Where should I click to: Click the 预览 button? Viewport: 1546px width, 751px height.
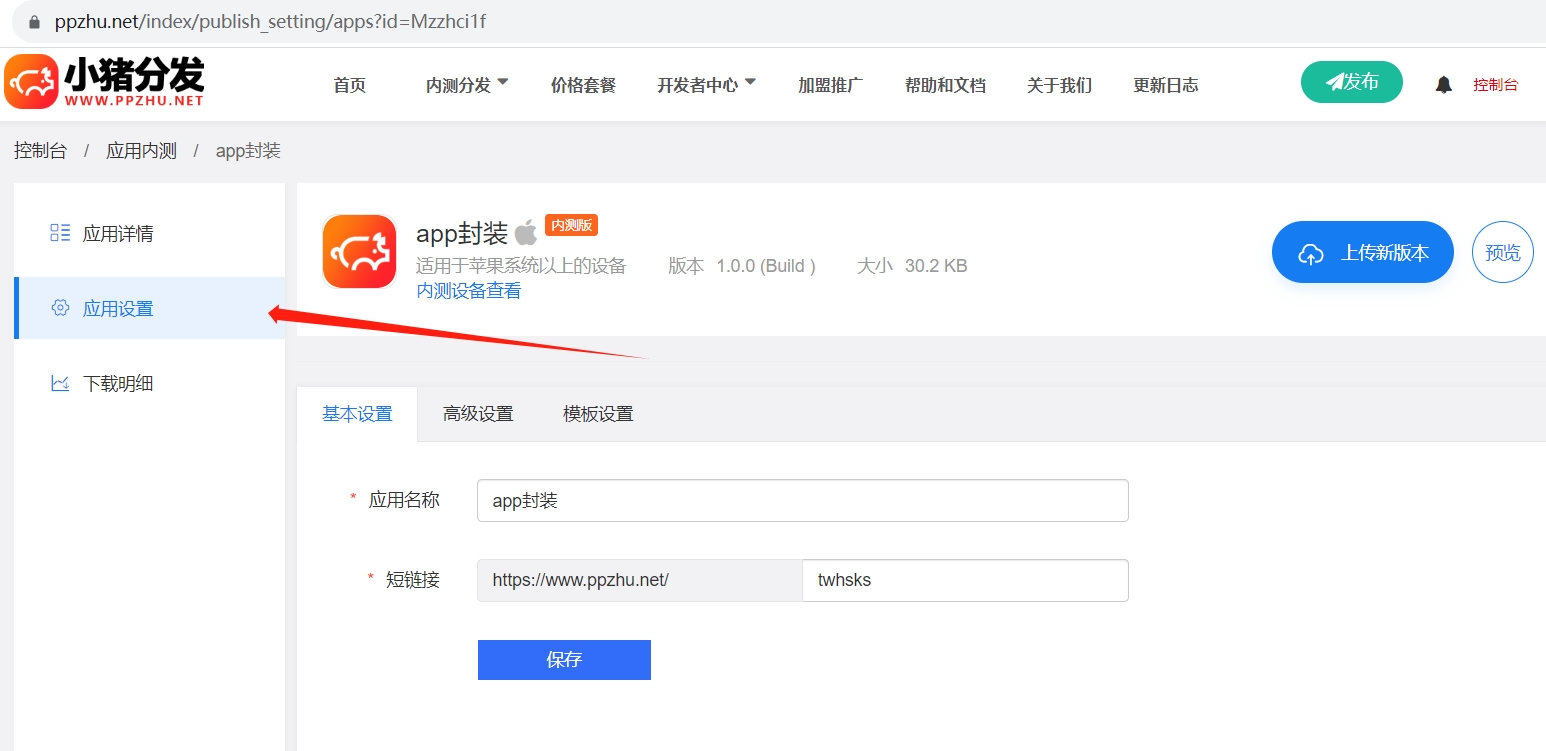click(1502, 252)
